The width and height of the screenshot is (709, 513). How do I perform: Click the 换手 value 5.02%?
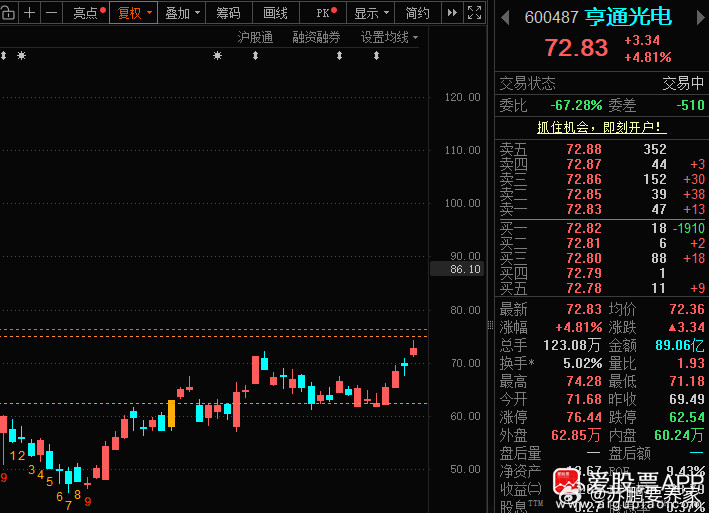tap(582, 363)
